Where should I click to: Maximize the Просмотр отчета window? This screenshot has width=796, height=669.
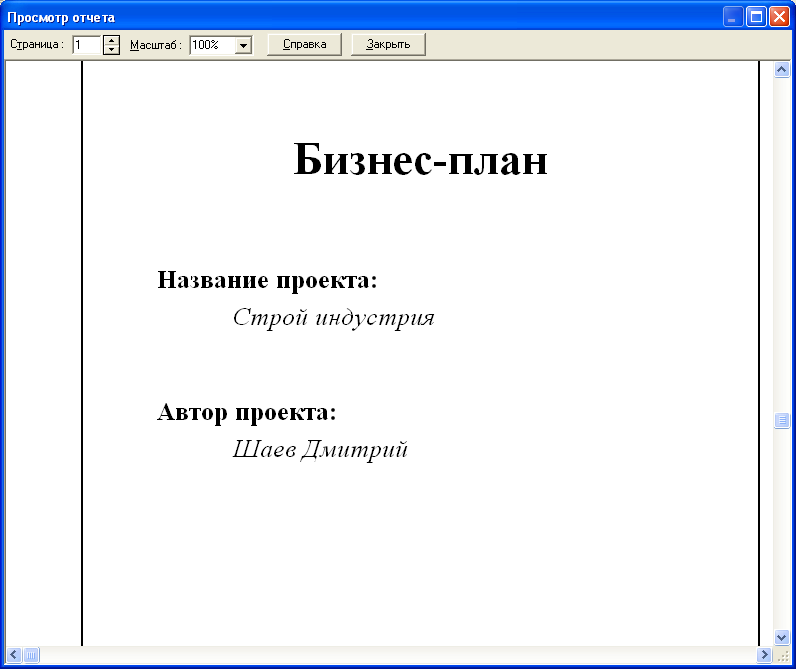click(x=756, y=17)
